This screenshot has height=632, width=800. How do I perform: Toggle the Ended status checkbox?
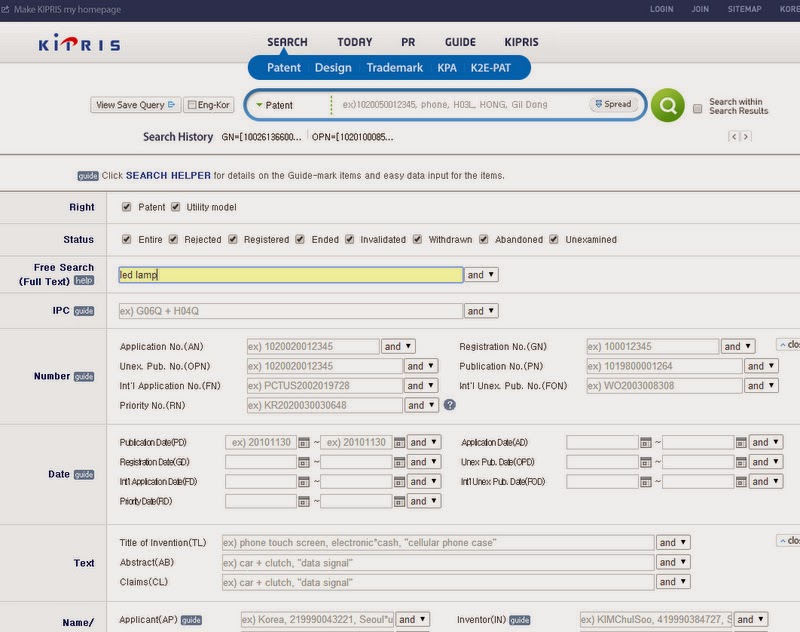(300, 239)
